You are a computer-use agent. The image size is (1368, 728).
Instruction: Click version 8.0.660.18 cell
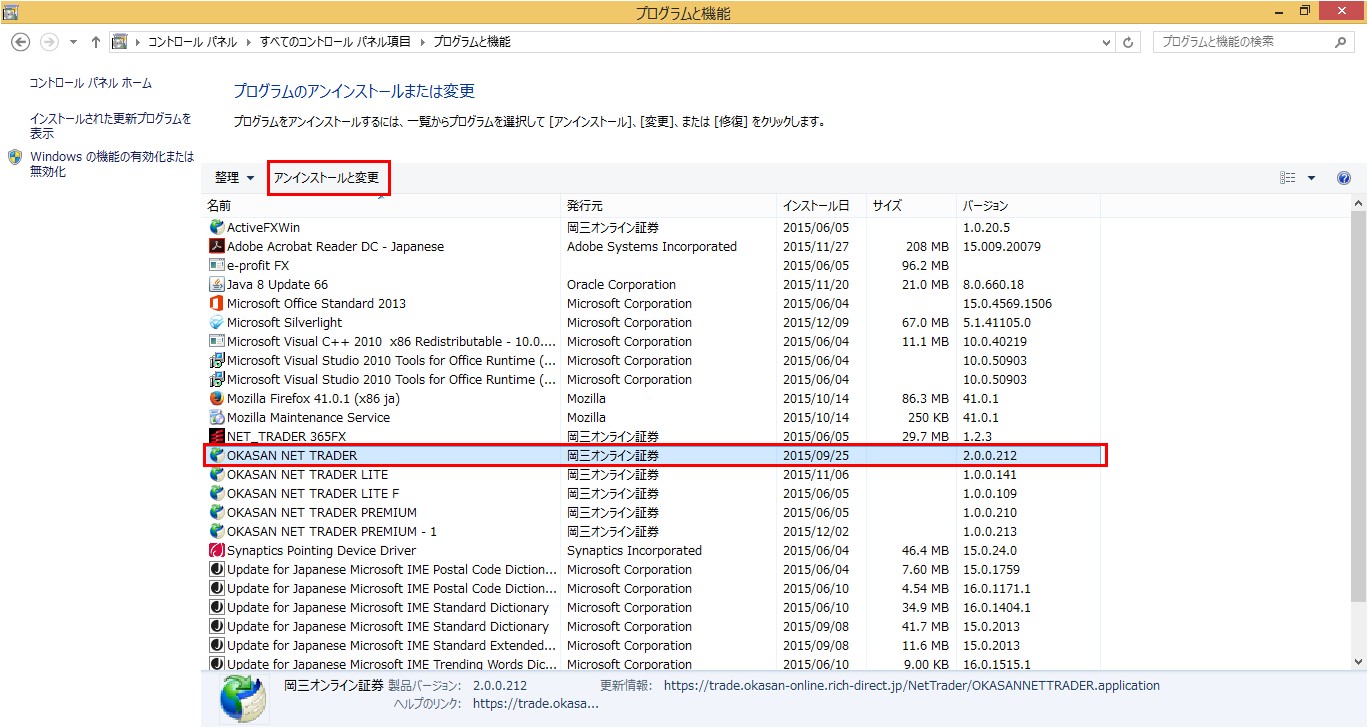coord(993,285)
